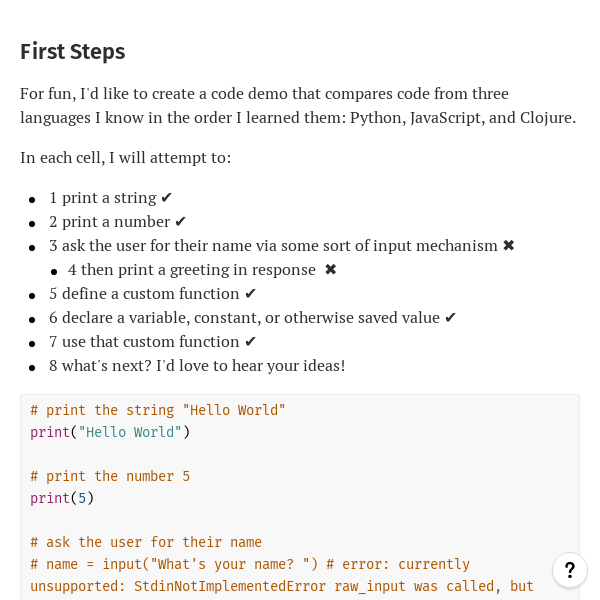The height and width of the screenshot is (600, 600).
Task: Click list item "5 define a custom function"
Action: [144, 294]
